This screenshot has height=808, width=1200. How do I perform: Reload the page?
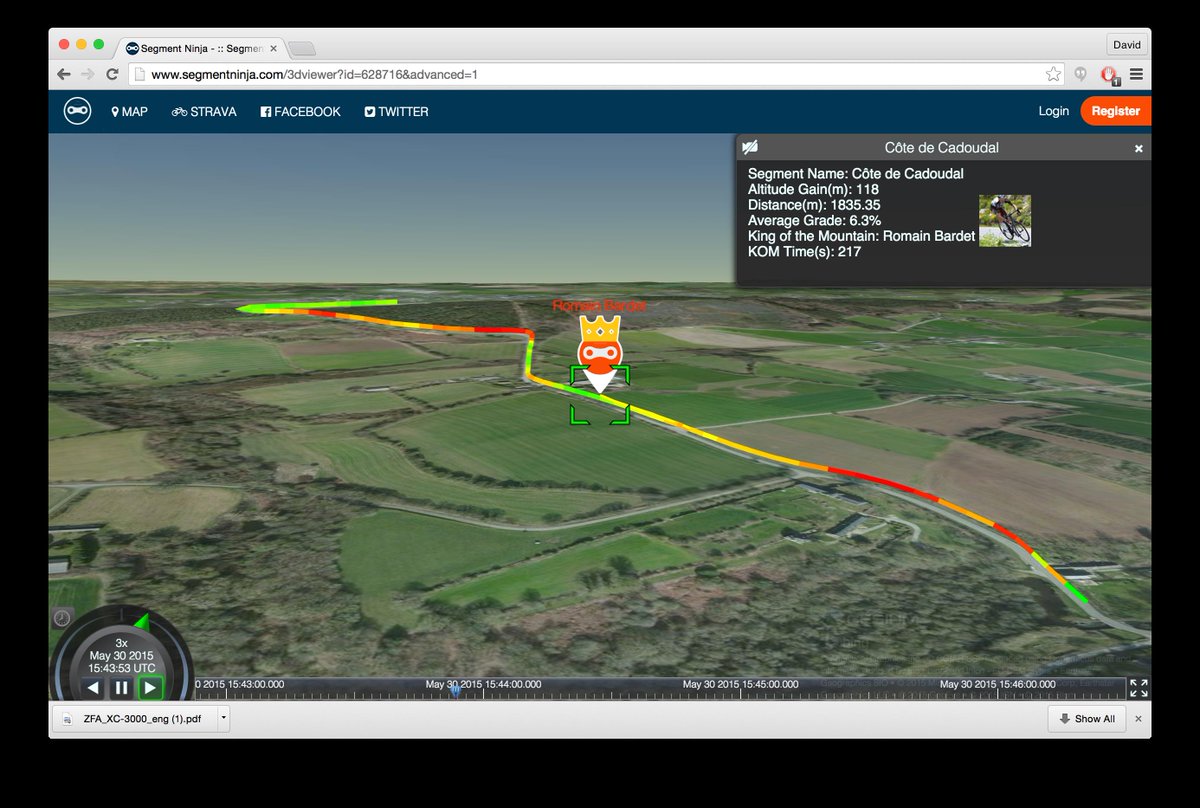(x=112, y=74)
